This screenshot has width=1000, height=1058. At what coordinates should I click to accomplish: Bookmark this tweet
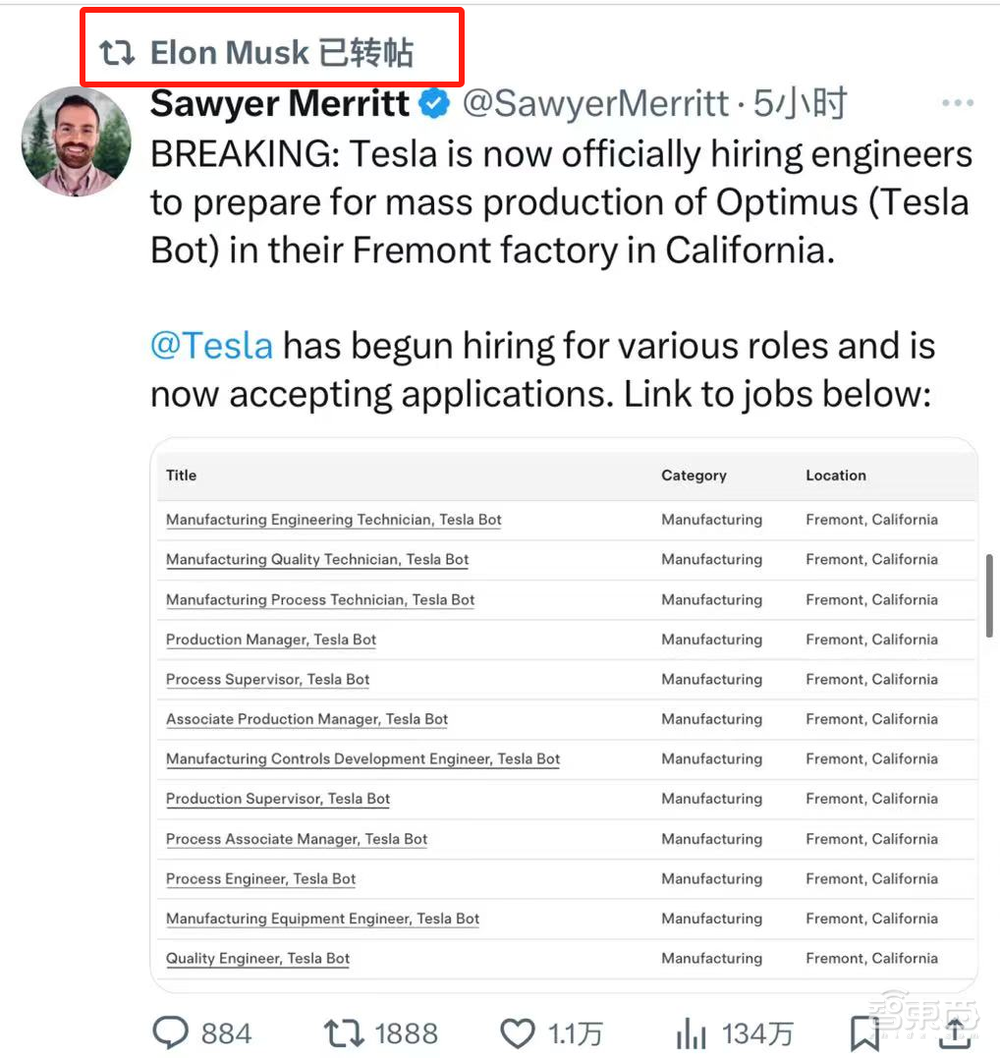864,1032
